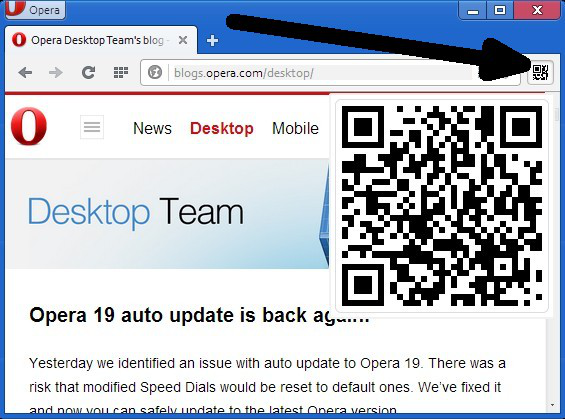Go to the Mobile section
Image resolution: width=565 pixels, height=419 pixels.
295,128
